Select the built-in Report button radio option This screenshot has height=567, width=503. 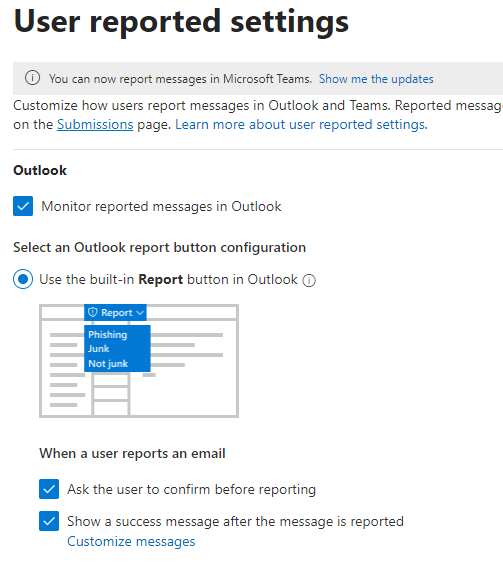(x=23, y=279)
